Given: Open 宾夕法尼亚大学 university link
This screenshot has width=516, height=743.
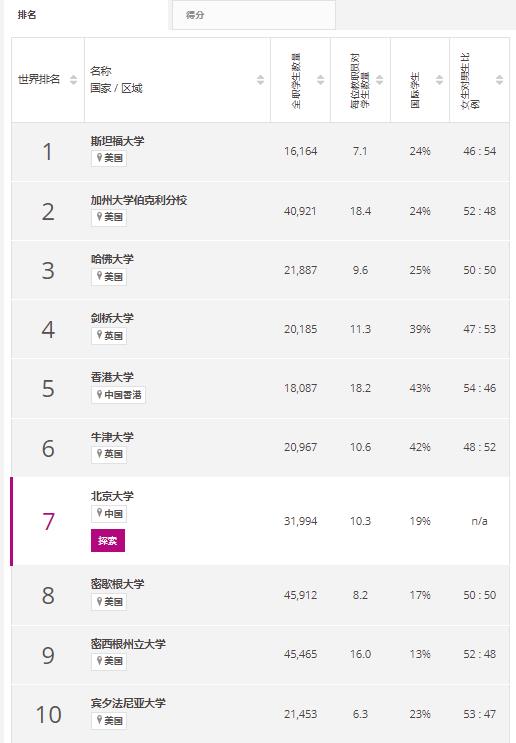Looking at the screenshot, I should click(x=128, y=703).
